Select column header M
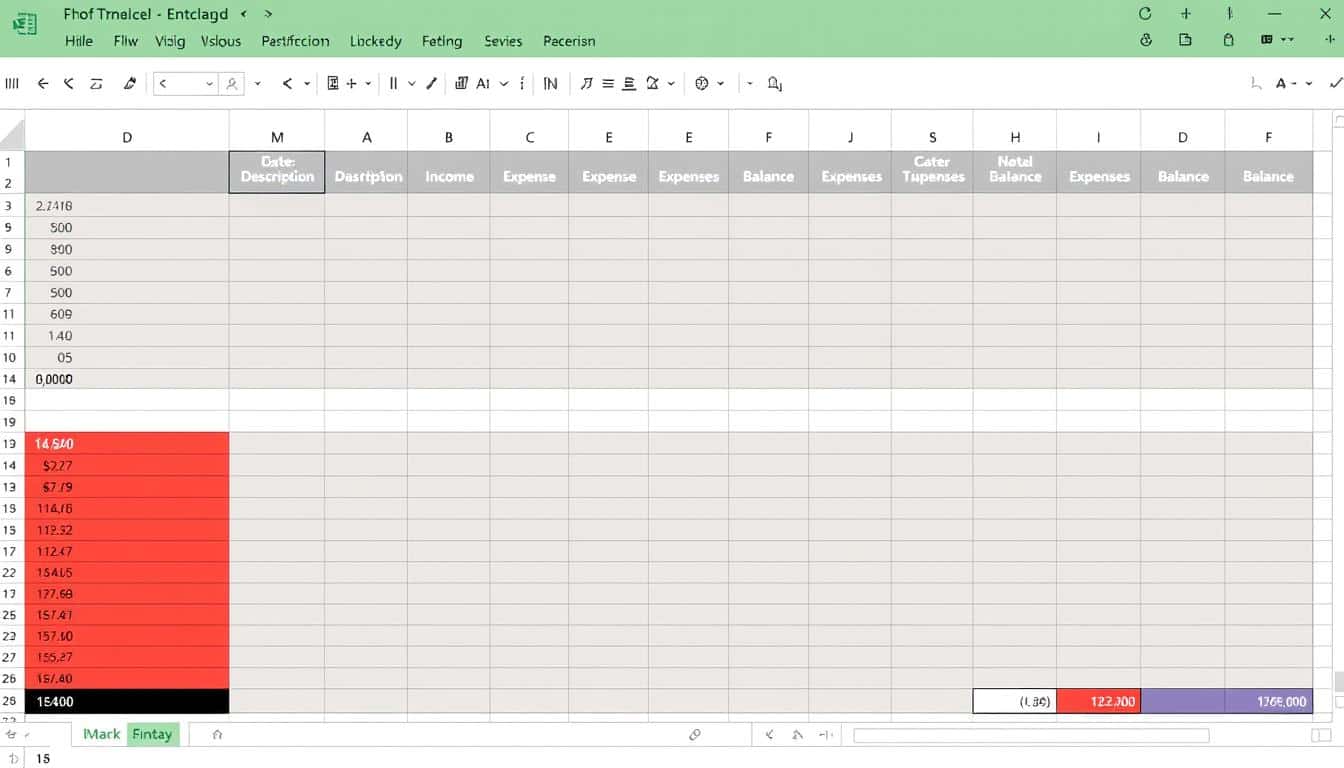 [277, 138]
